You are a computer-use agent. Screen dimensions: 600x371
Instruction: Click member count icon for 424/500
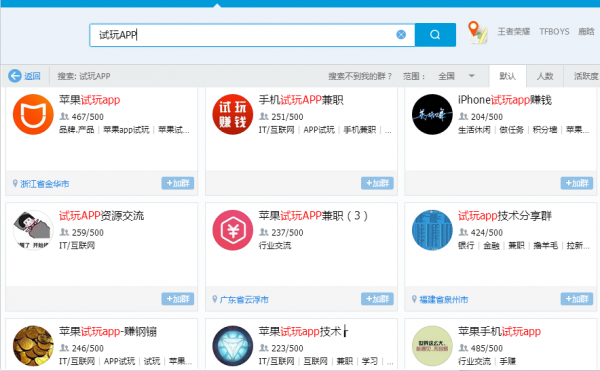pyautogui.click(x=463, y=232)
